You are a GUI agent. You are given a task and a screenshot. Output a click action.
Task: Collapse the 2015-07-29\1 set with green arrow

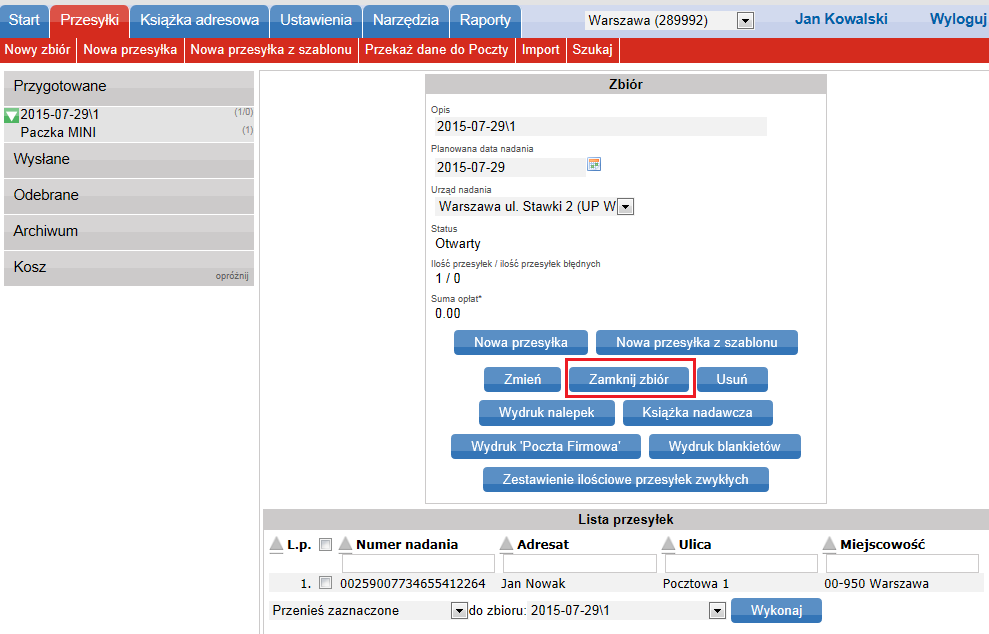[x=11, y=115]
